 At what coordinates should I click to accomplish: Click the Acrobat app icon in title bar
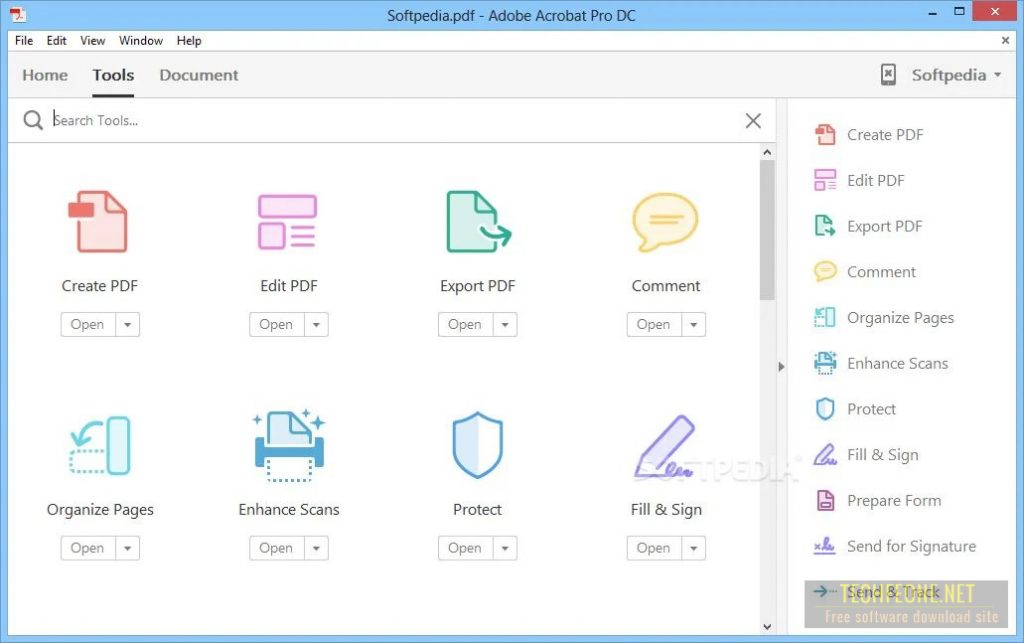17,14
